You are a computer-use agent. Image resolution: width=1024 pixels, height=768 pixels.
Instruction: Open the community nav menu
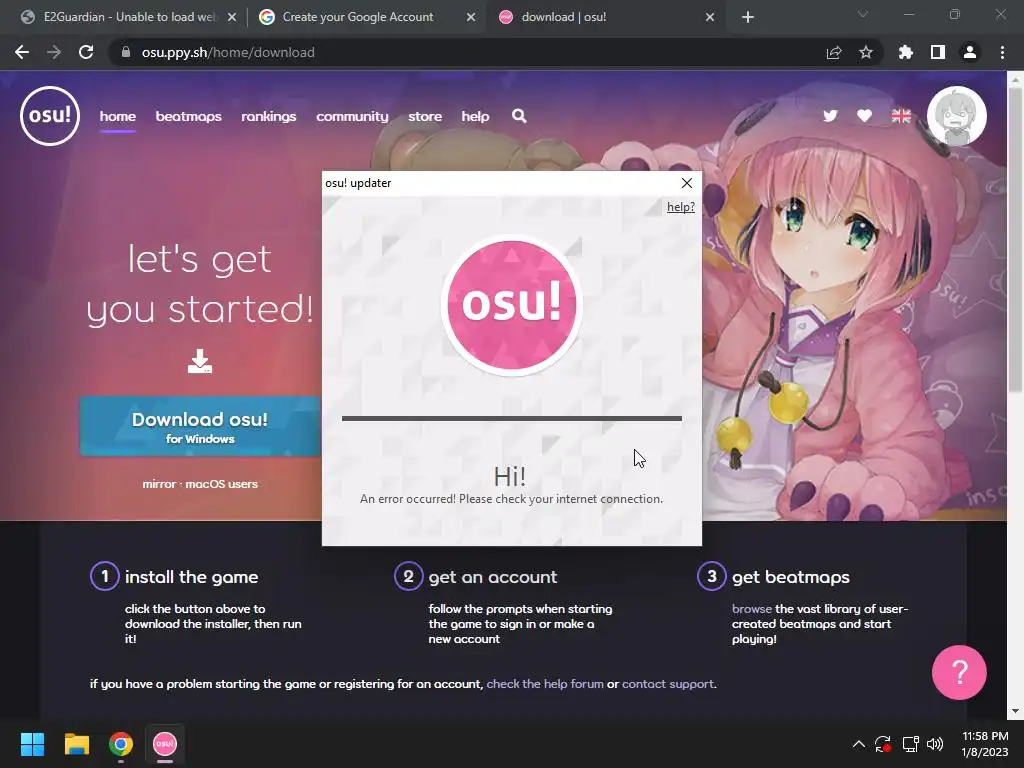click(352, 116)
